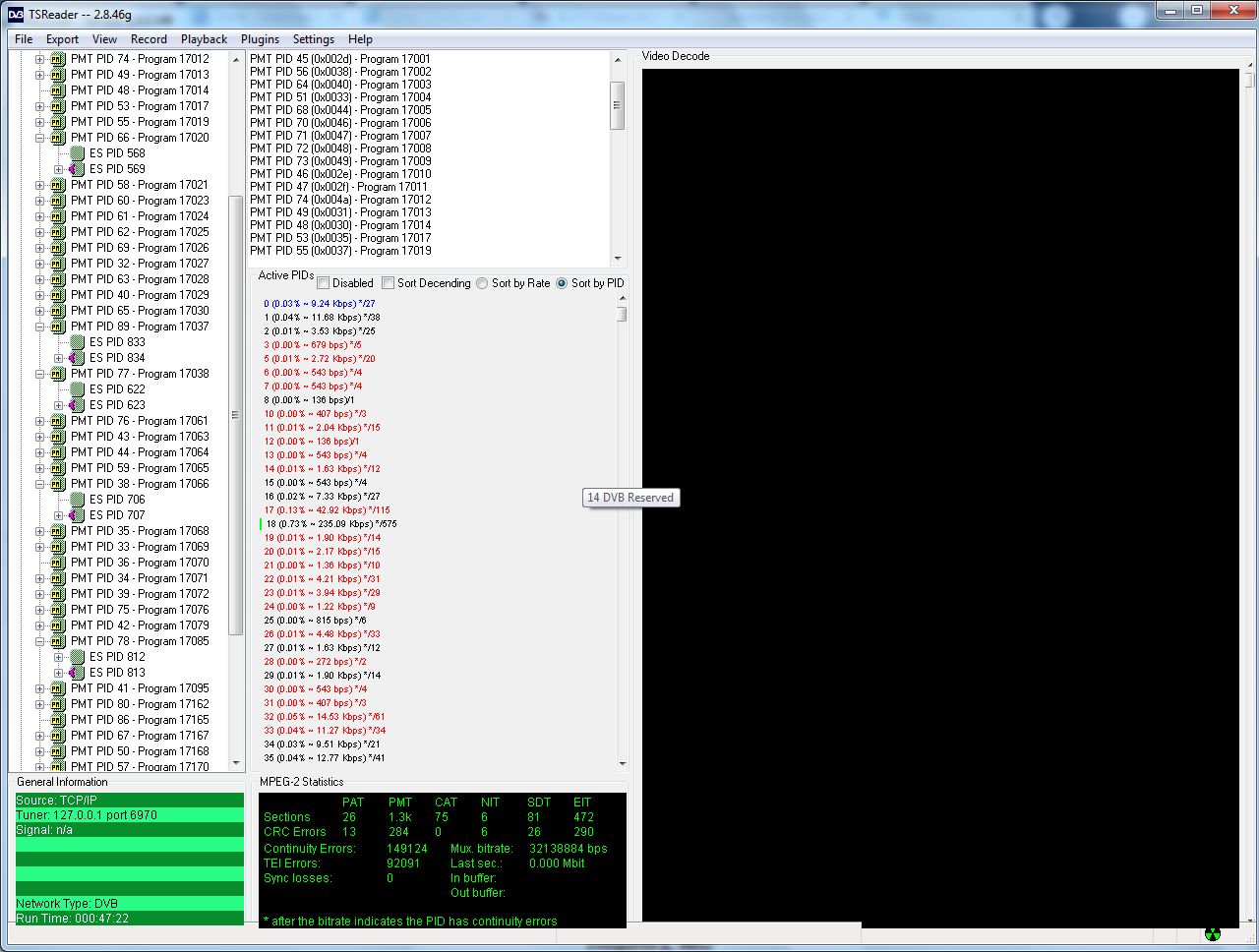Click the Mux. bitrate value 32138884 bps
Screen dimensions: 1259x952
tap(569, 849)
